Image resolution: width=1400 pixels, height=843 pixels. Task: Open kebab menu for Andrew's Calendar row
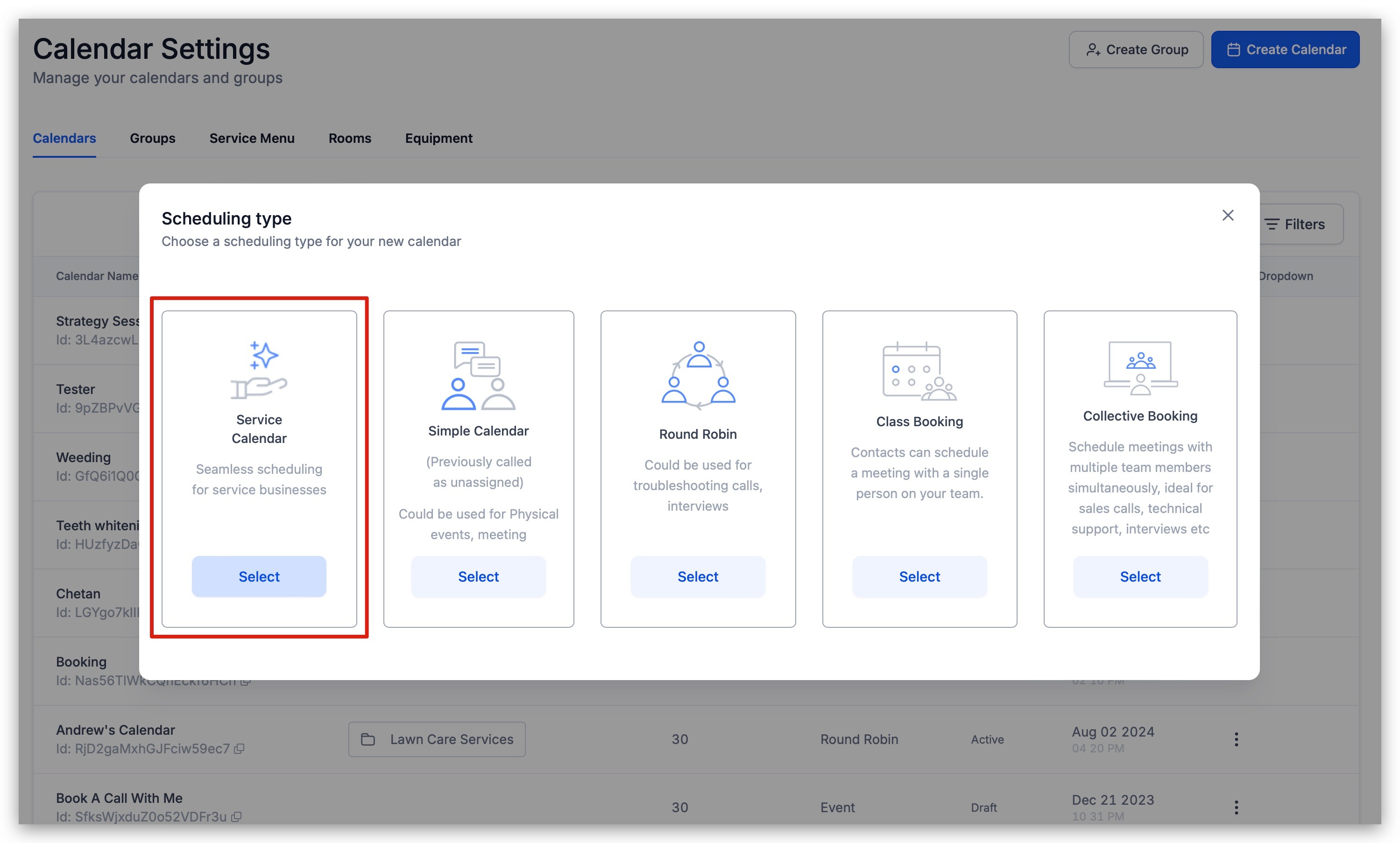pos(1236,739)
